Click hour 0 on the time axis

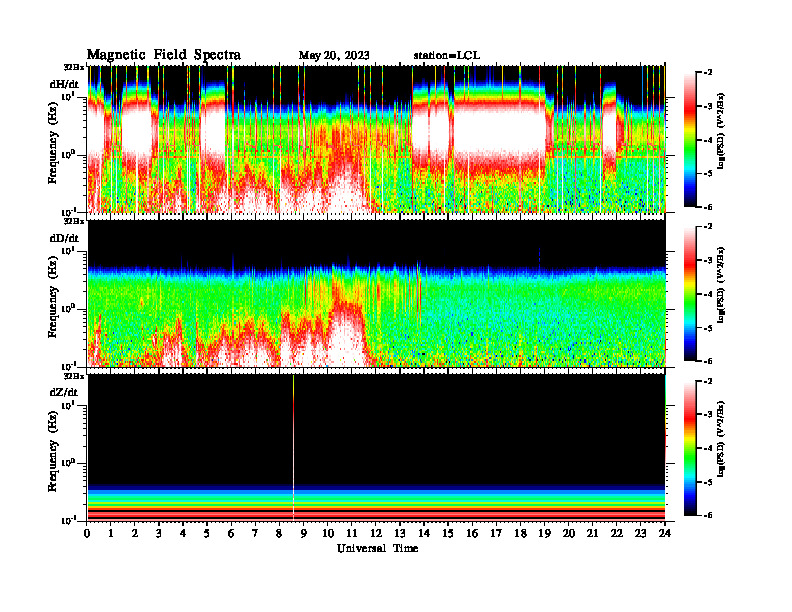point(87,534)
